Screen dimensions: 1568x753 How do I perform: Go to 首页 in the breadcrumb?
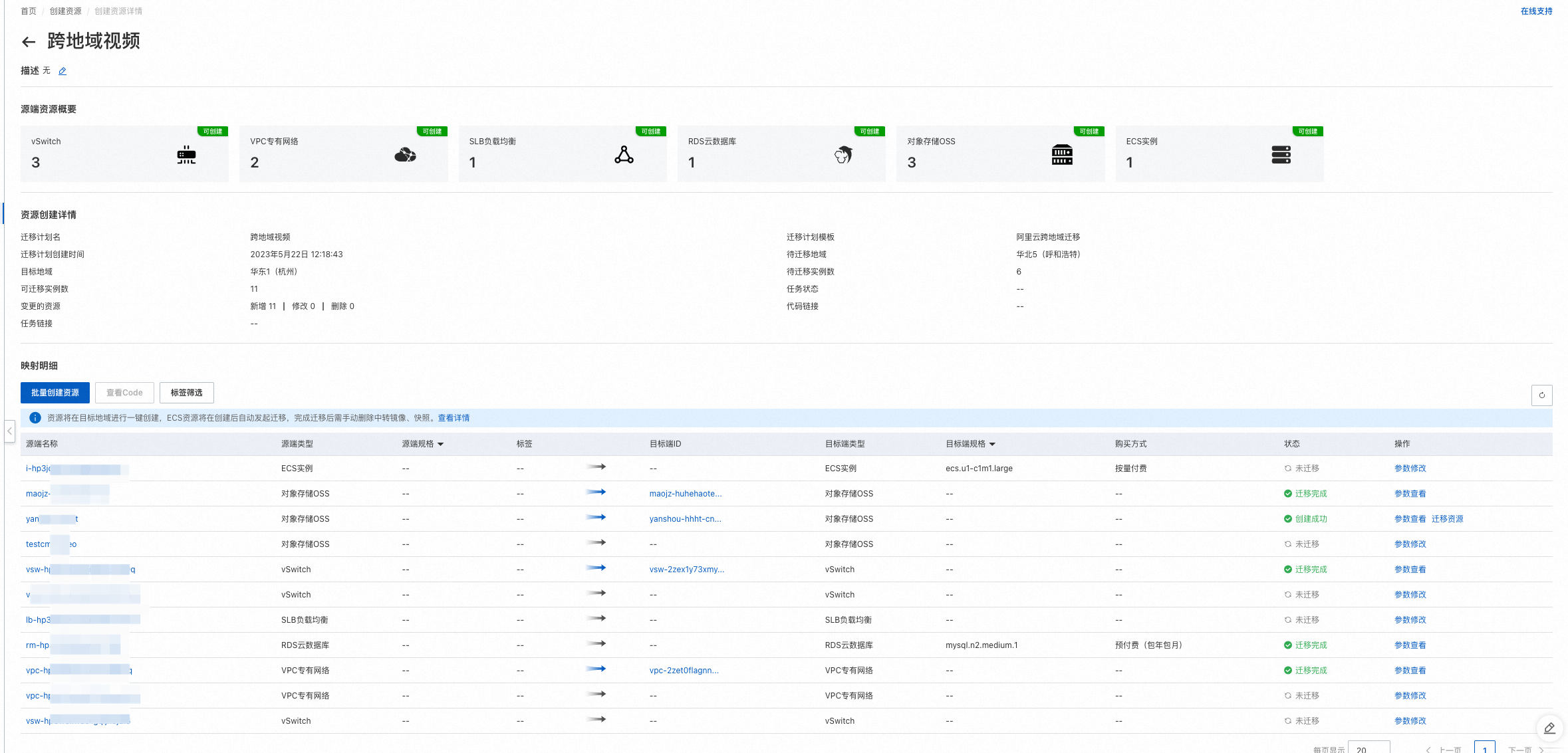[29, 11]
